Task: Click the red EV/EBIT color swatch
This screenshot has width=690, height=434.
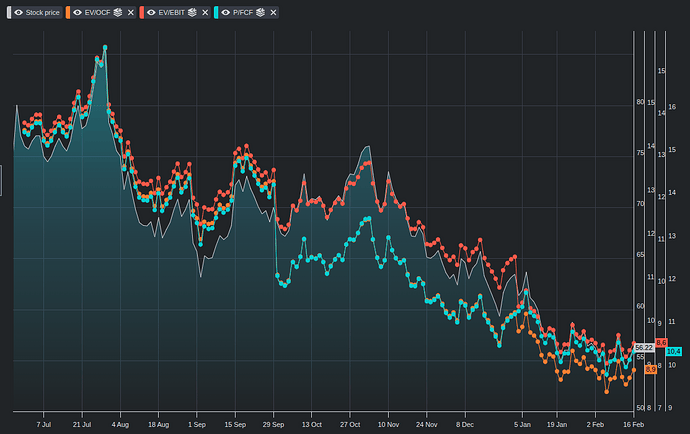Action: tap(140, 12)
